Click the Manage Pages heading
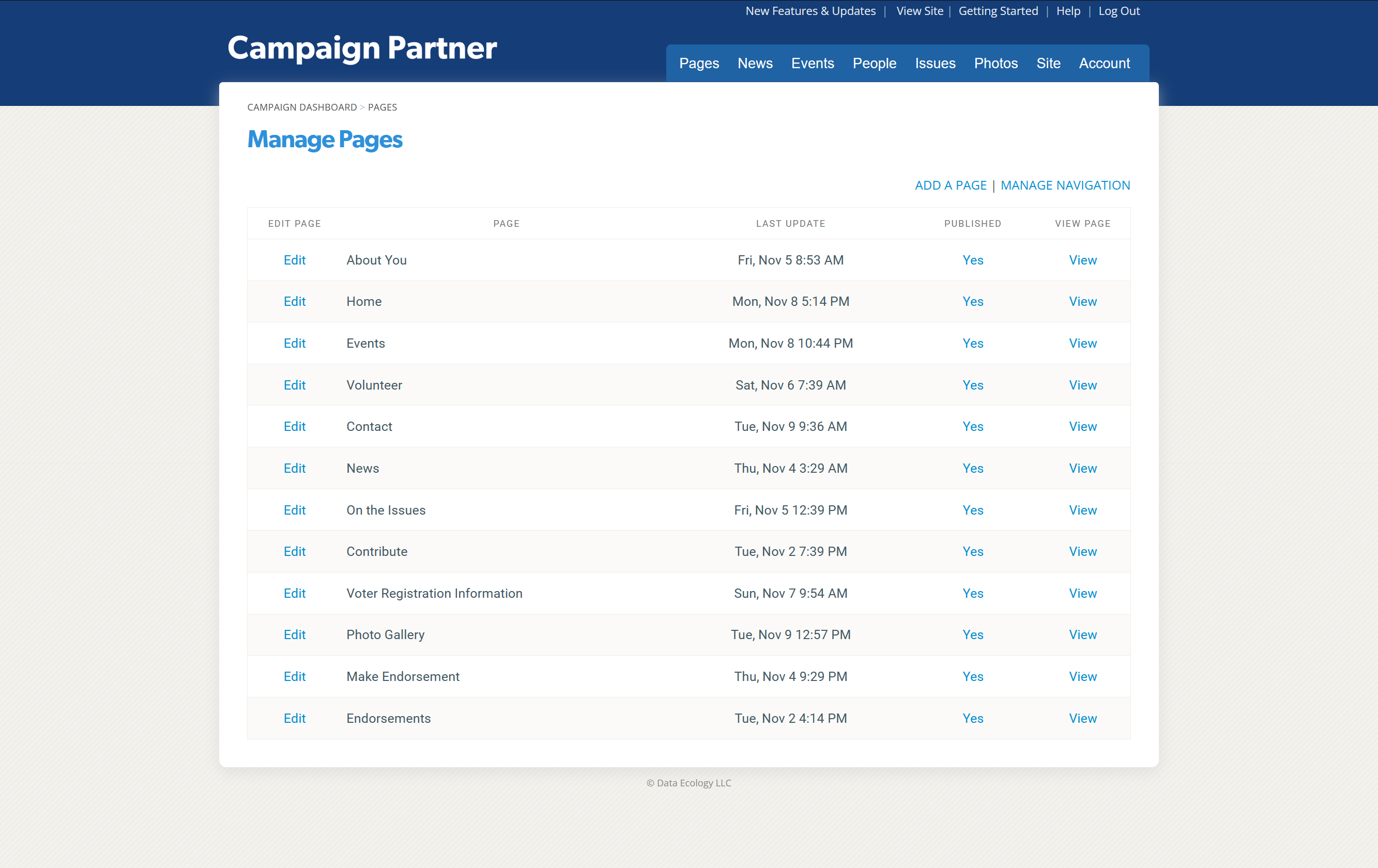 [325, 140]
